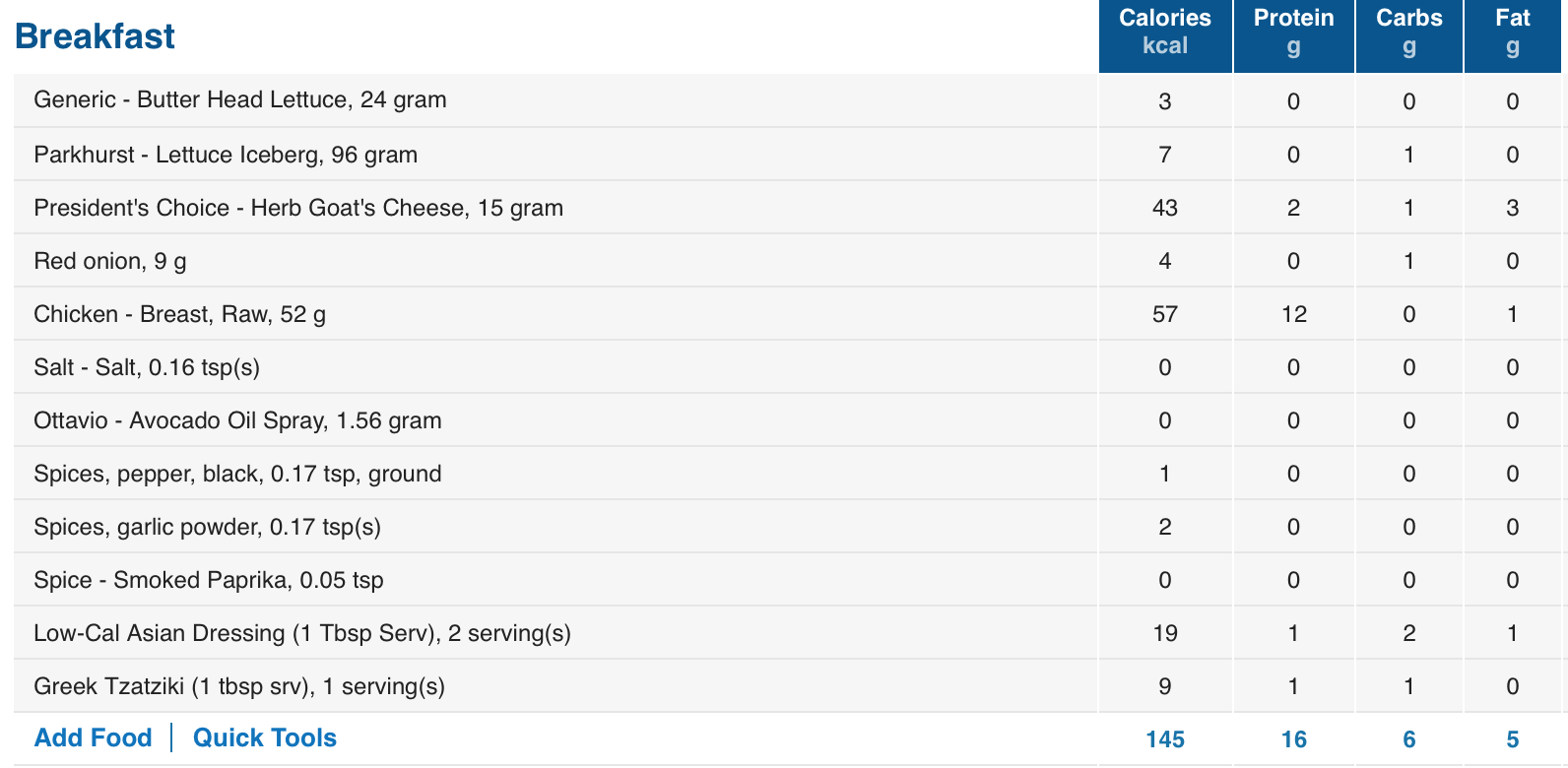
Task: Edit the Red onion 9 g entry
Action: [110, 261]
